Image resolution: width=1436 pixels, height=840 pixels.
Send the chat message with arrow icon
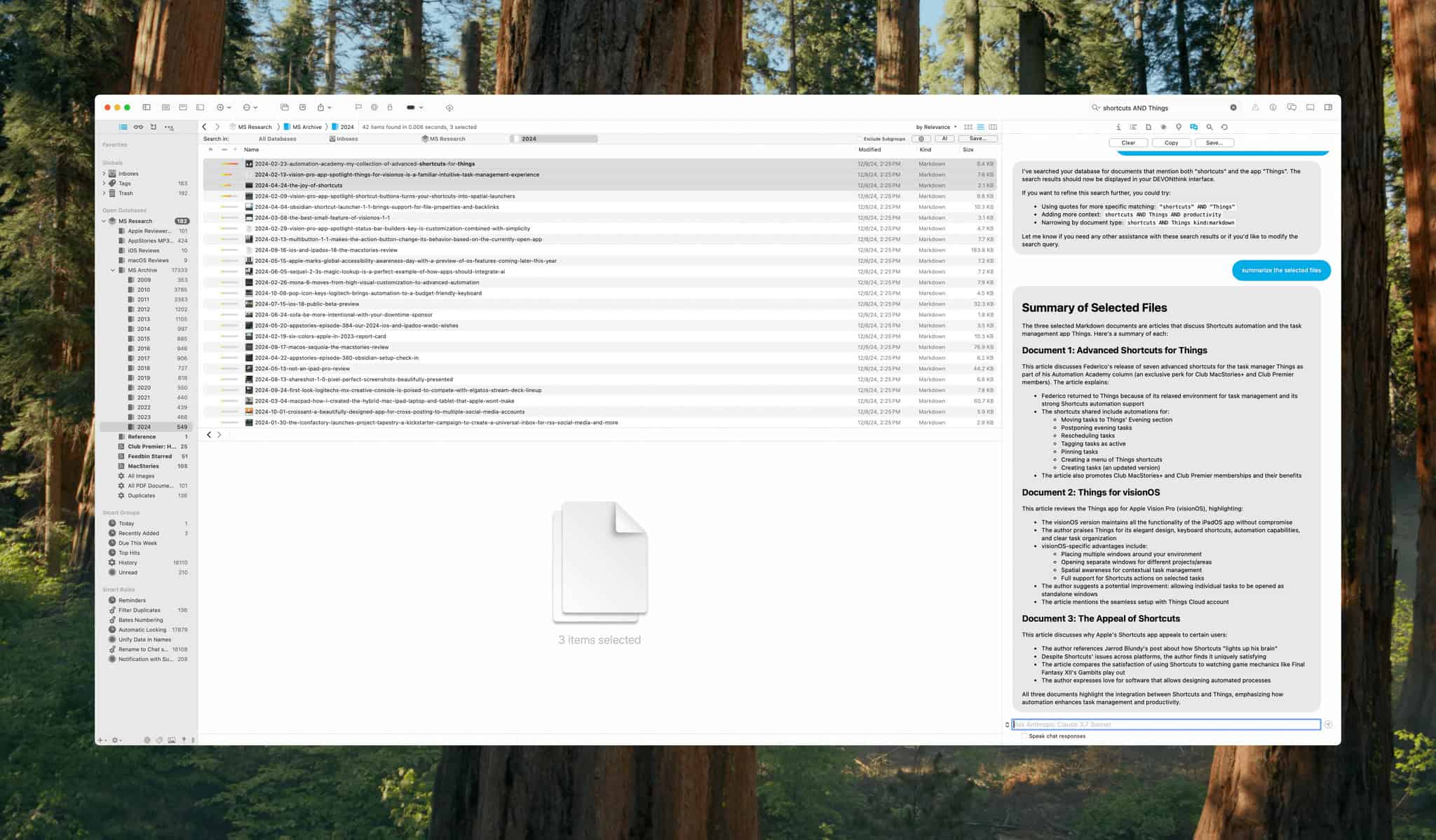coord(1328,724)
